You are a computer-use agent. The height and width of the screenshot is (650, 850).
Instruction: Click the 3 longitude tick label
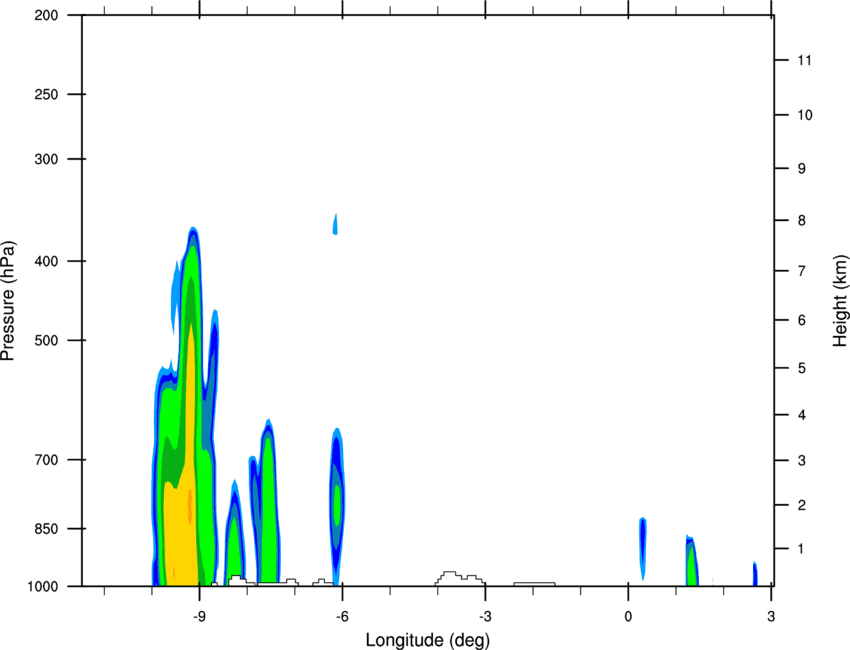click(771, 617)
